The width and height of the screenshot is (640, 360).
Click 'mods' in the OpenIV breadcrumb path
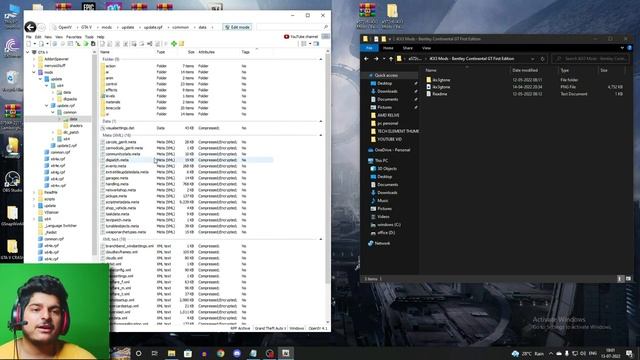point(107,27)
